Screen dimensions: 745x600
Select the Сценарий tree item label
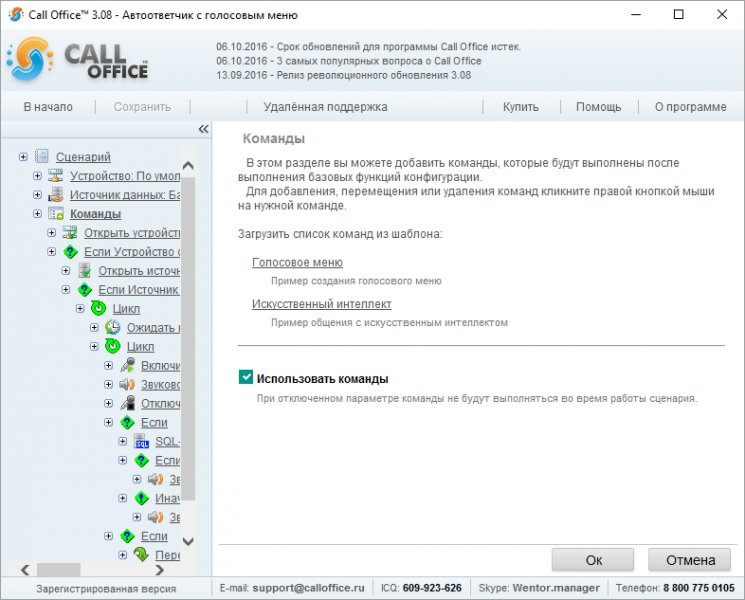pos(83,157)
